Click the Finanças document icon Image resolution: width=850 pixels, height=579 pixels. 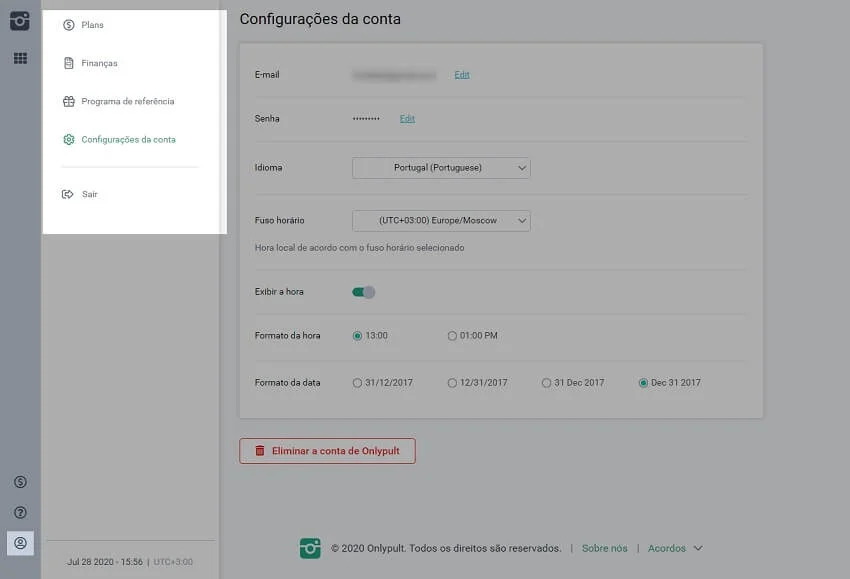click(68, 64)
